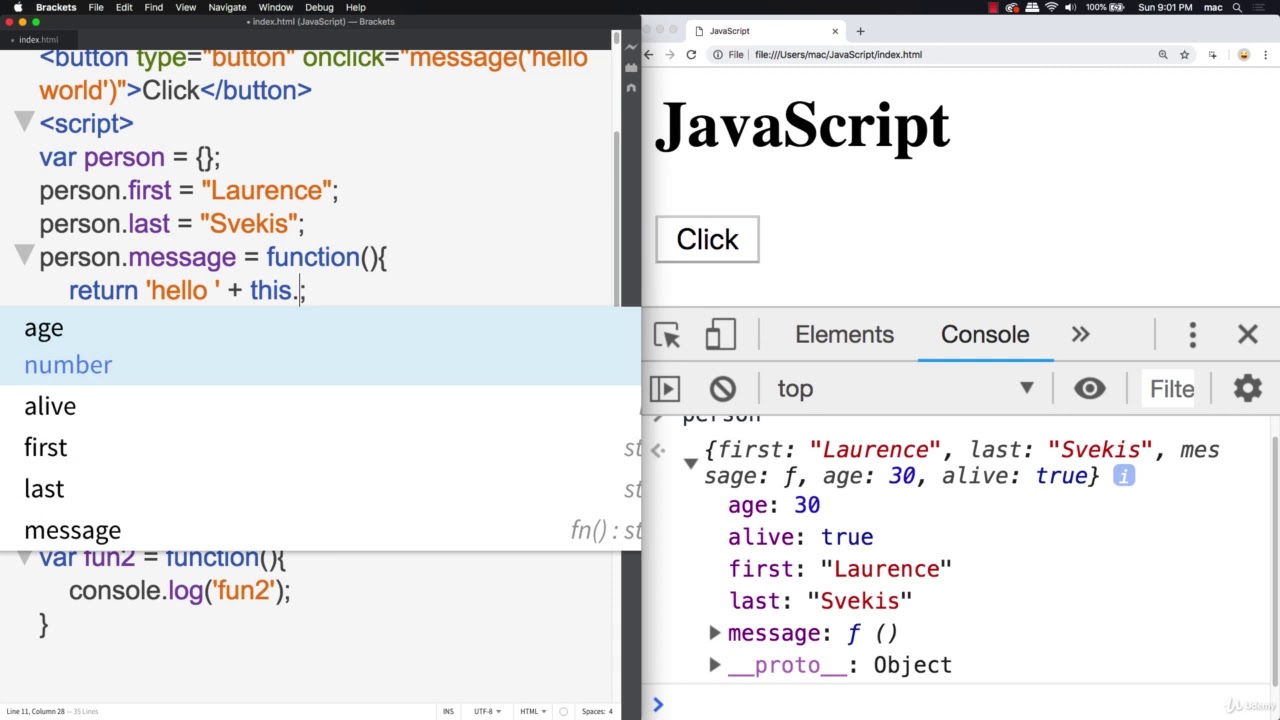
Task: Click the Chrome address bar URL
Action: point(838,55)
